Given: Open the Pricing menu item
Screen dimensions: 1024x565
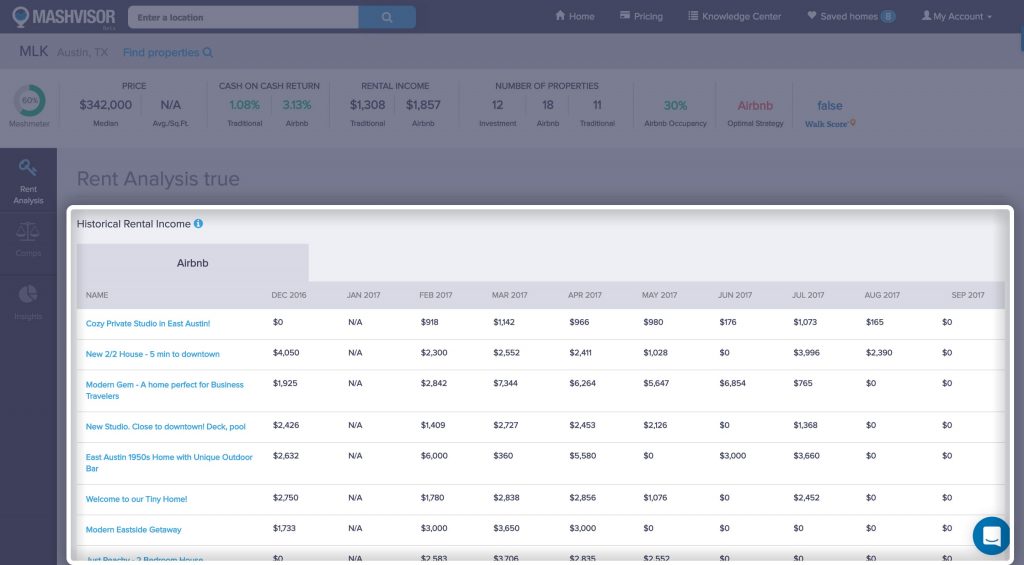Looking at the screenshot, I should pyautogui.click(x=641, y=17).
